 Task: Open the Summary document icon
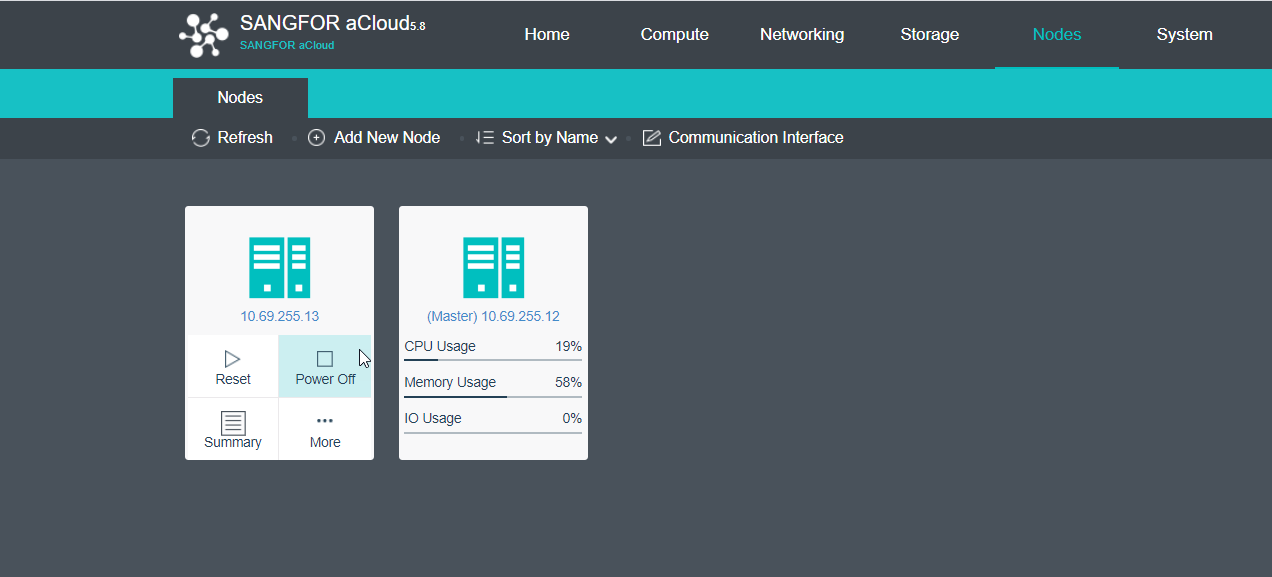[233, 422]
